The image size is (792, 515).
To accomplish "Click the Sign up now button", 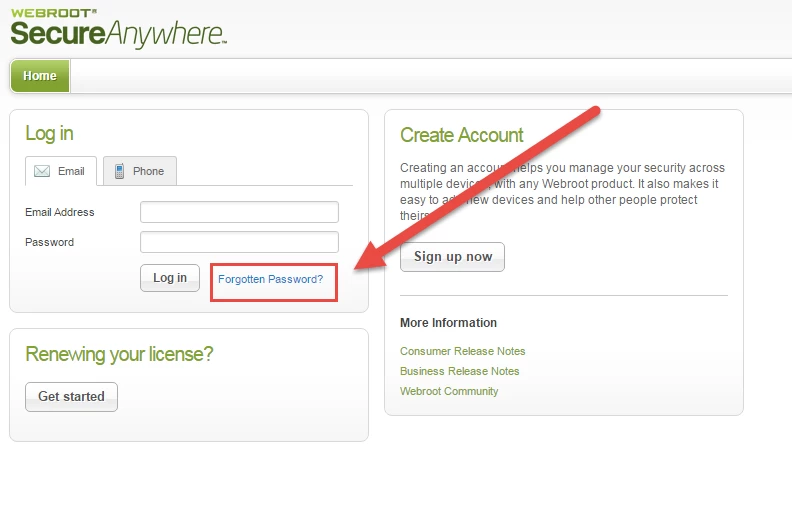I will coord(453,256).
